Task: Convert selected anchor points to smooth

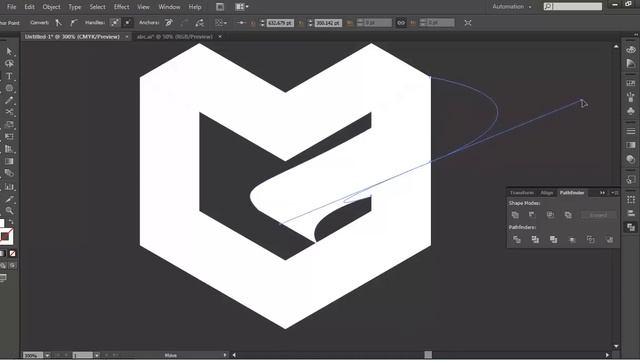Action: pos(74,23)
